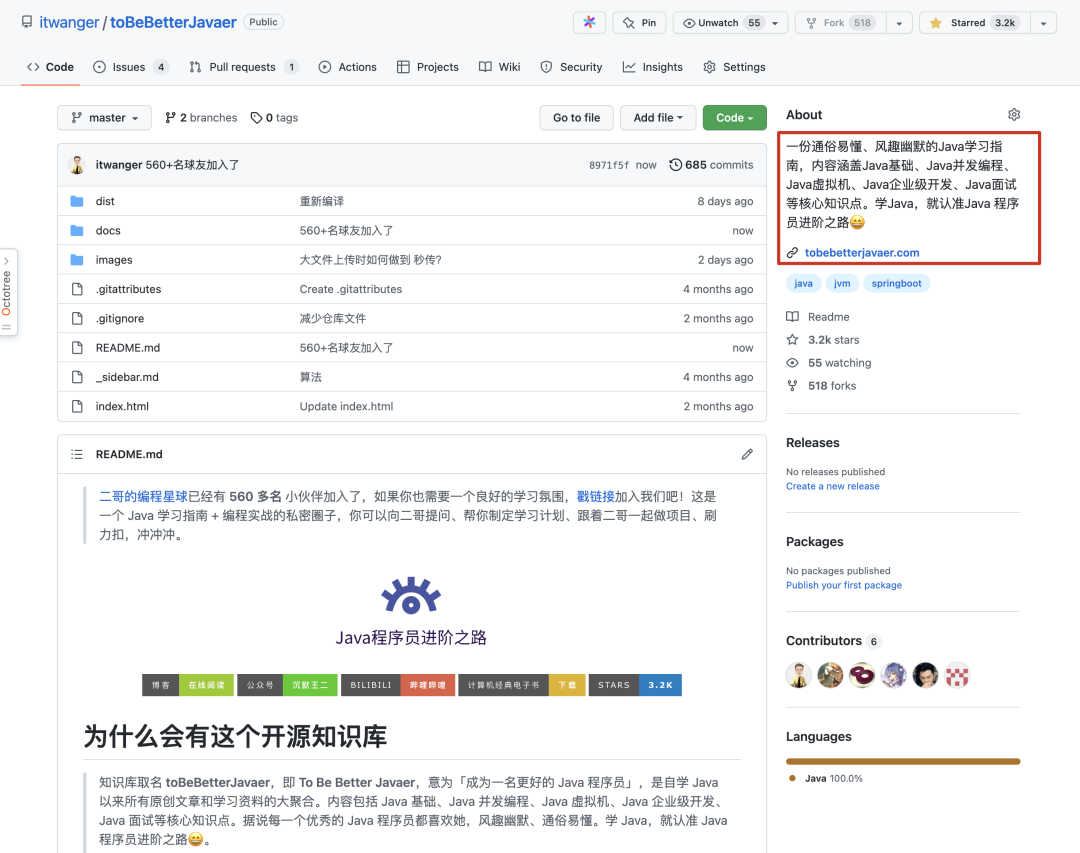Click commit hash 8971f5f
This screenshot has width=1080, height=853.
click(609, 165)
